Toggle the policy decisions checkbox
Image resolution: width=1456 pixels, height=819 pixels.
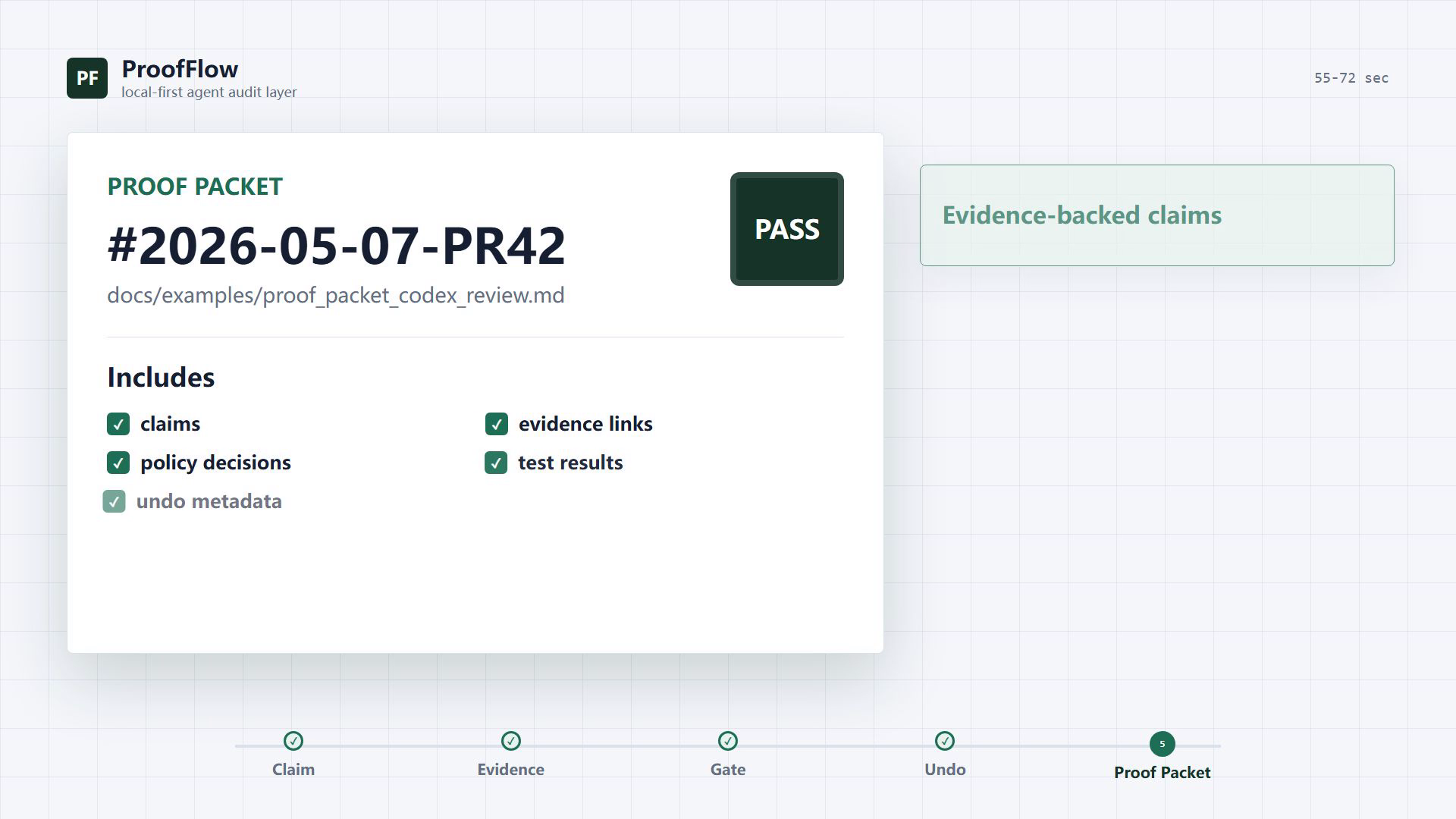pyautogui.click(x=118, y=463)
